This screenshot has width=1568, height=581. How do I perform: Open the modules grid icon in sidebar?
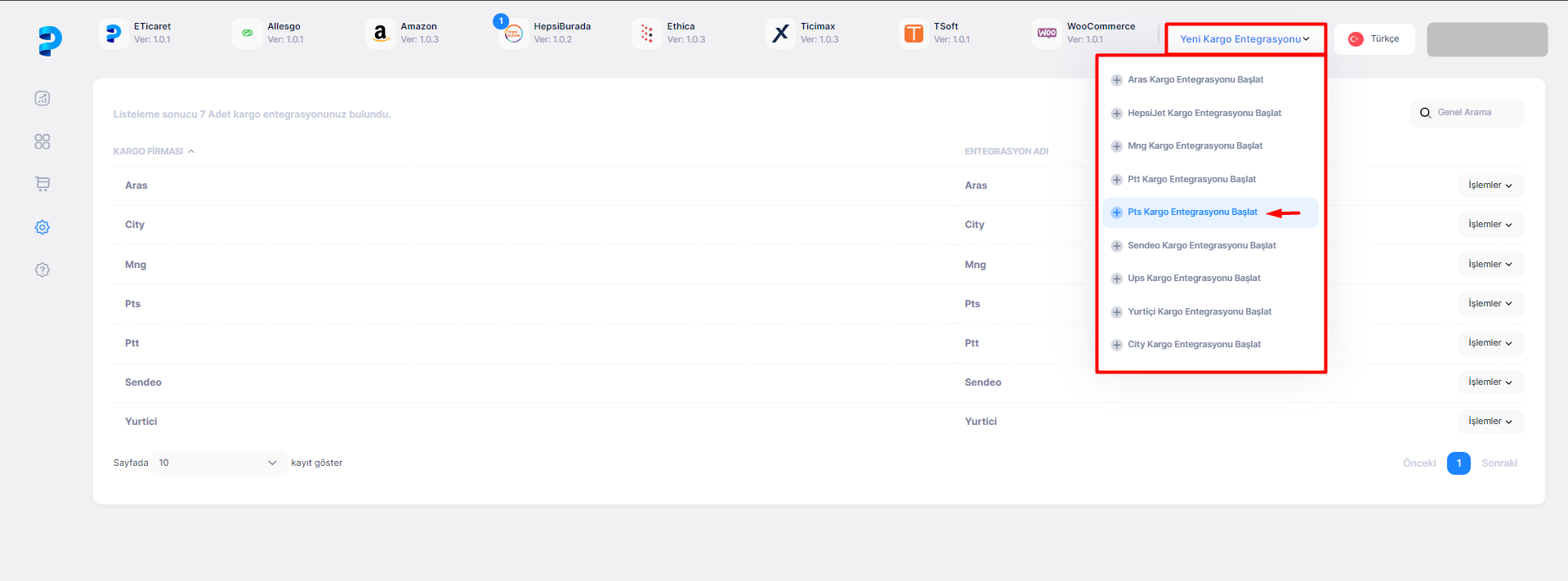(x=42, y=141)
